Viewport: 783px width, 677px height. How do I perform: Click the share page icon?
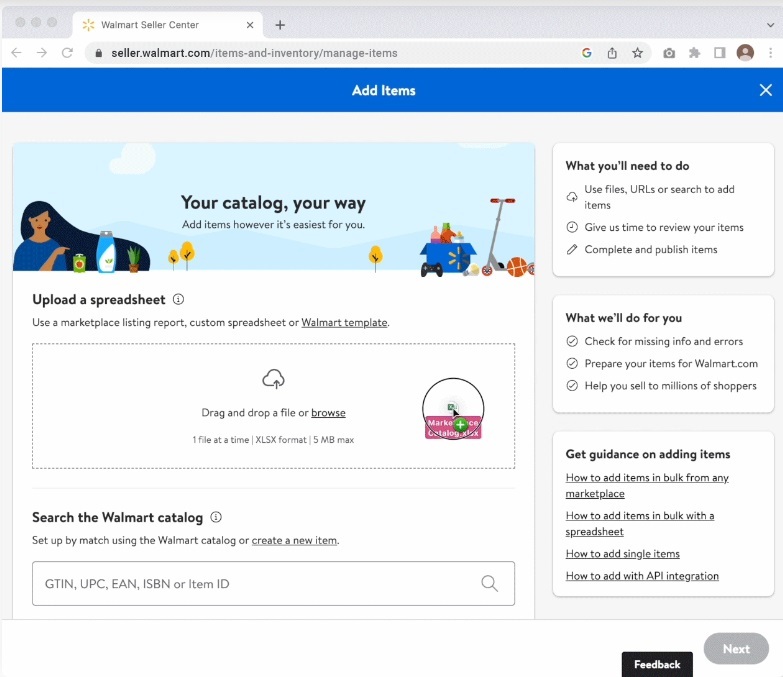612,53
